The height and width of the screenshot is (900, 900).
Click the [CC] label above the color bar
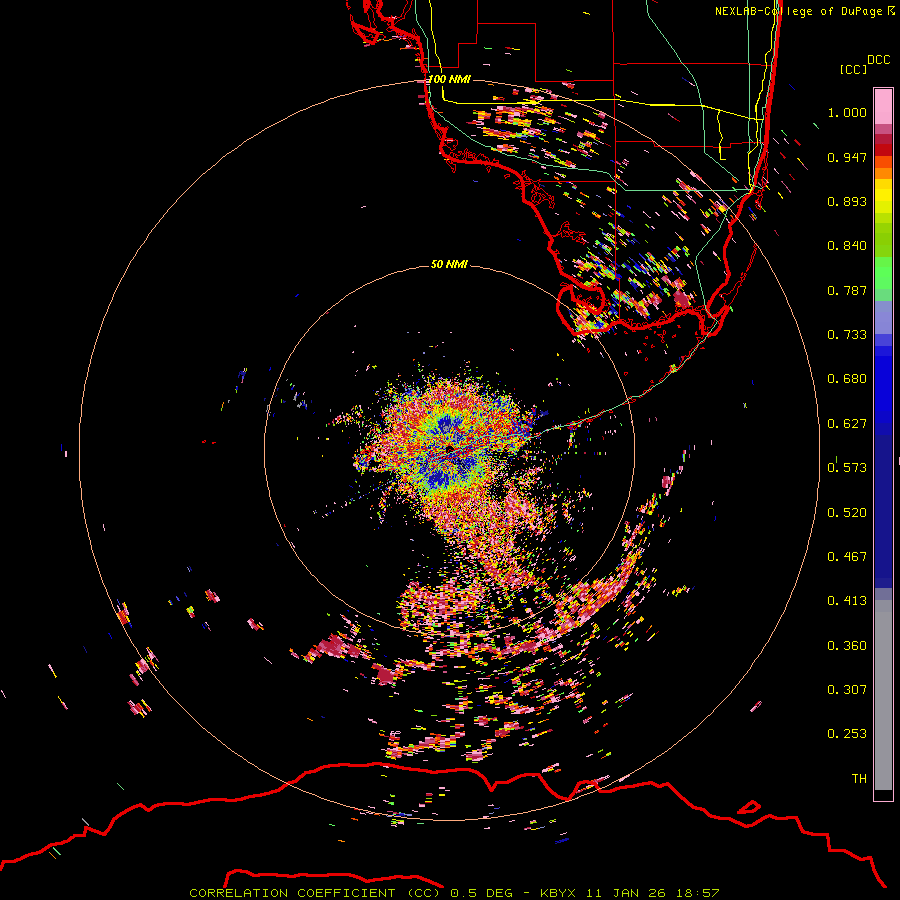point(853,69)
